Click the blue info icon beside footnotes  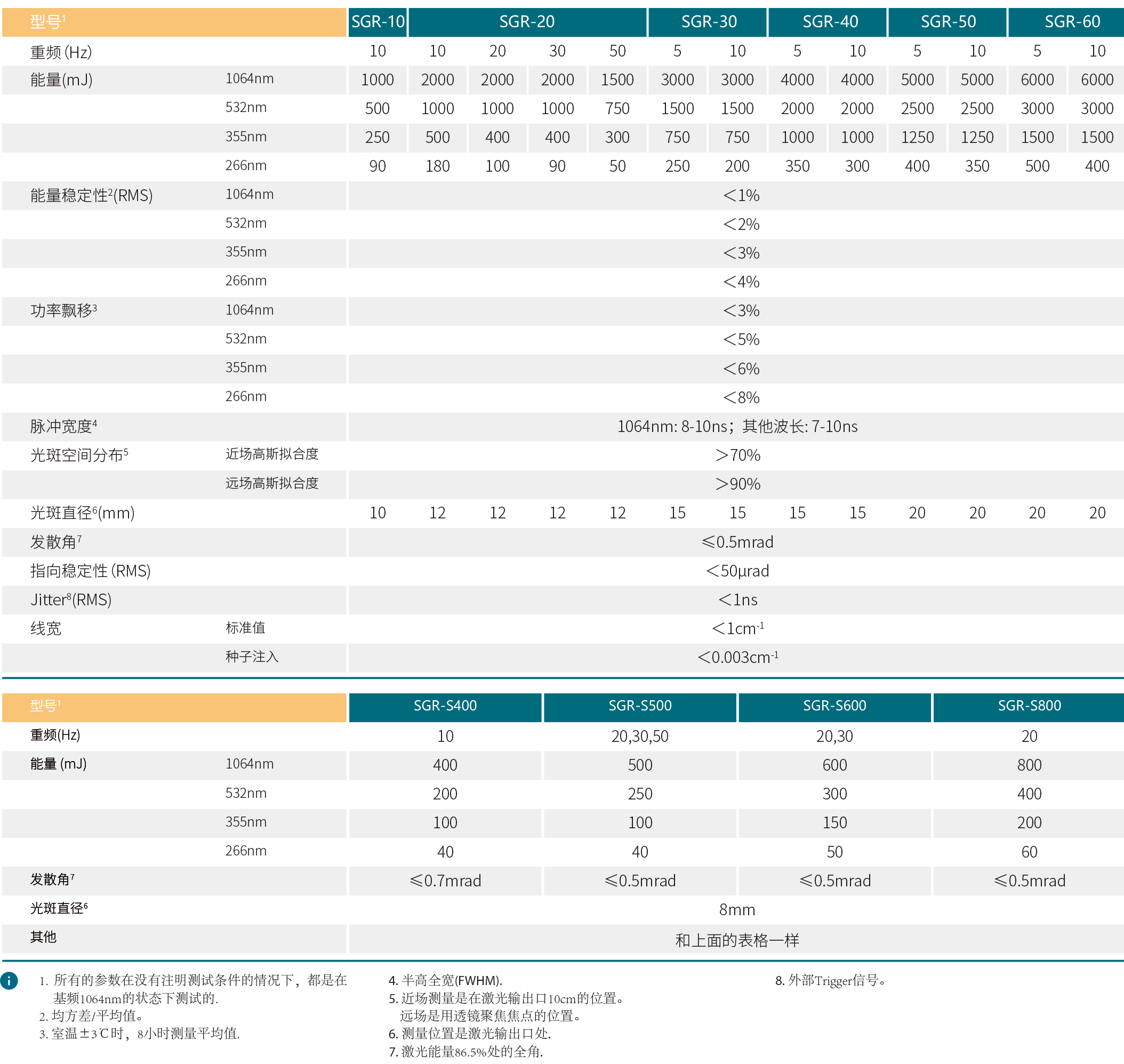[x=9, y=980]
